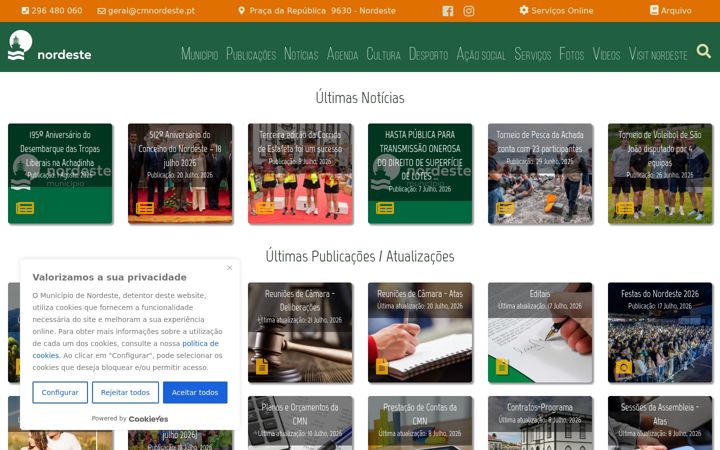Open the Fotos menu
This screenshot has height=450, width=720.
(x=572, y=54)
